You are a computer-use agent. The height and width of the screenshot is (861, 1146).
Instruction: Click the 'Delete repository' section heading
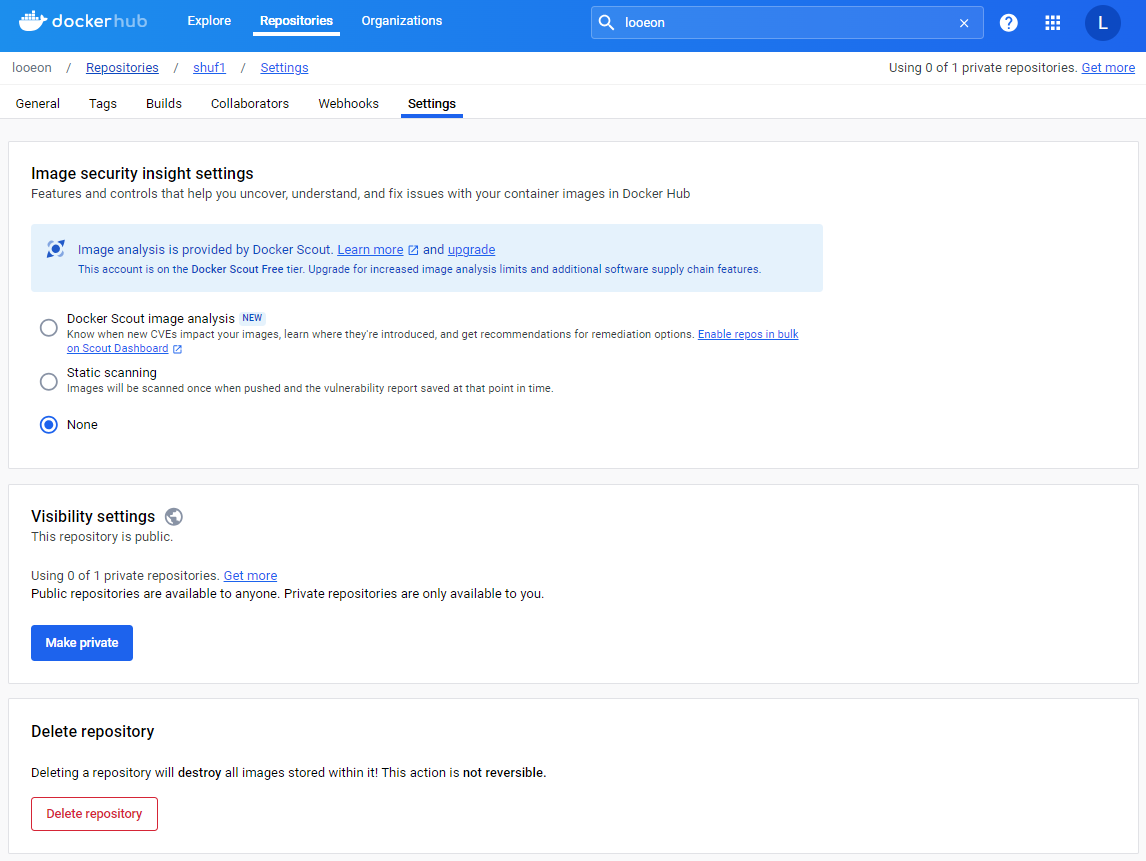tap(93, 732)
